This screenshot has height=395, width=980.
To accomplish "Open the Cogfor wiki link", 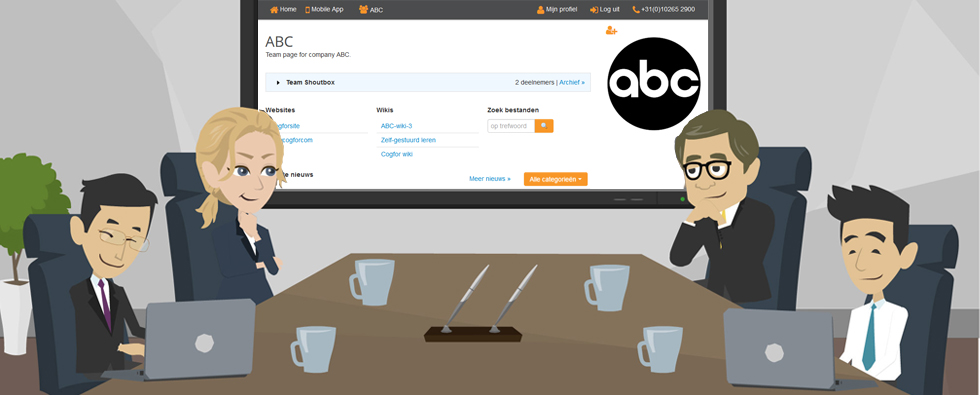I will click(x=396, y=154).
